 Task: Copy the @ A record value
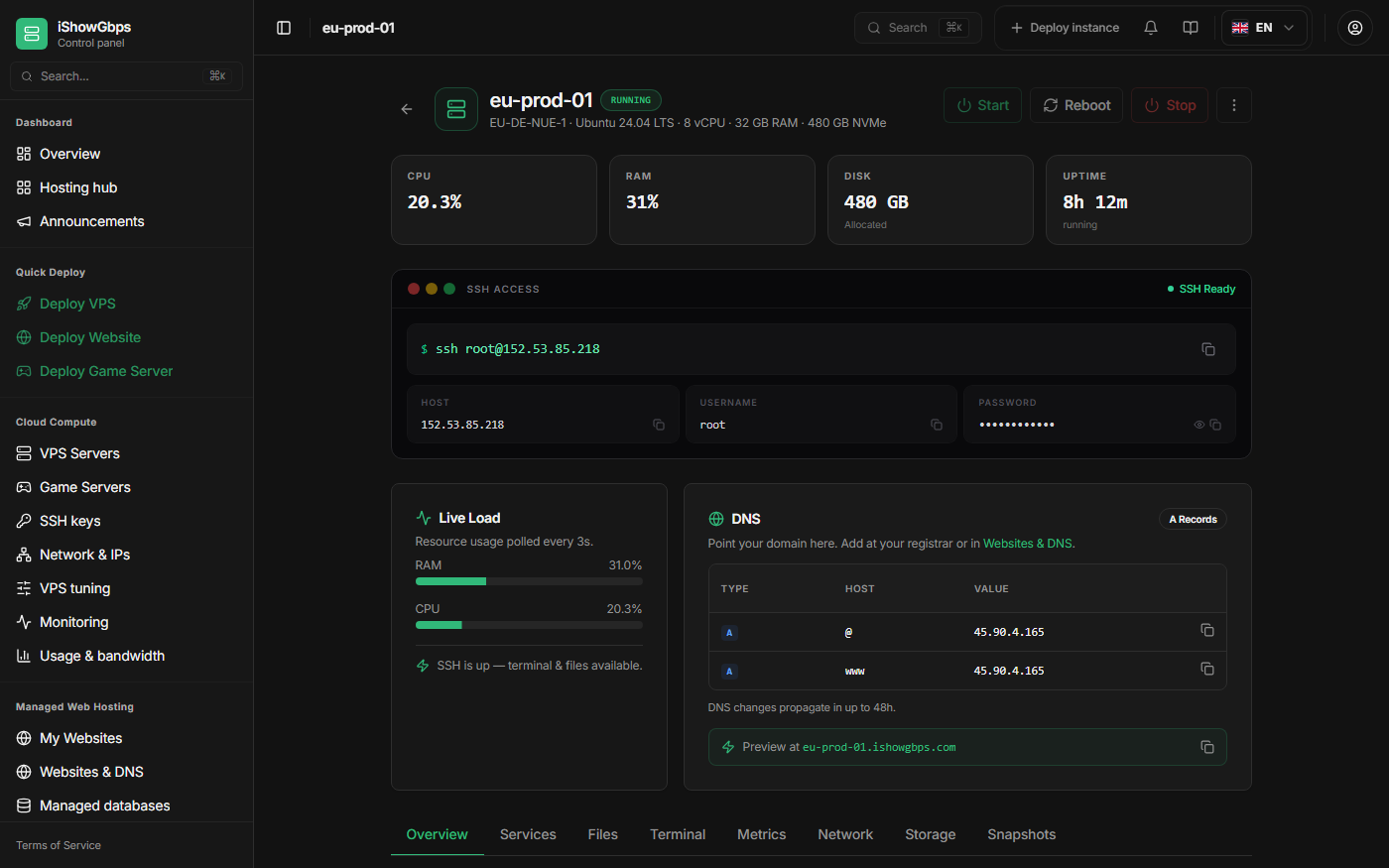tap(1207, 631)
